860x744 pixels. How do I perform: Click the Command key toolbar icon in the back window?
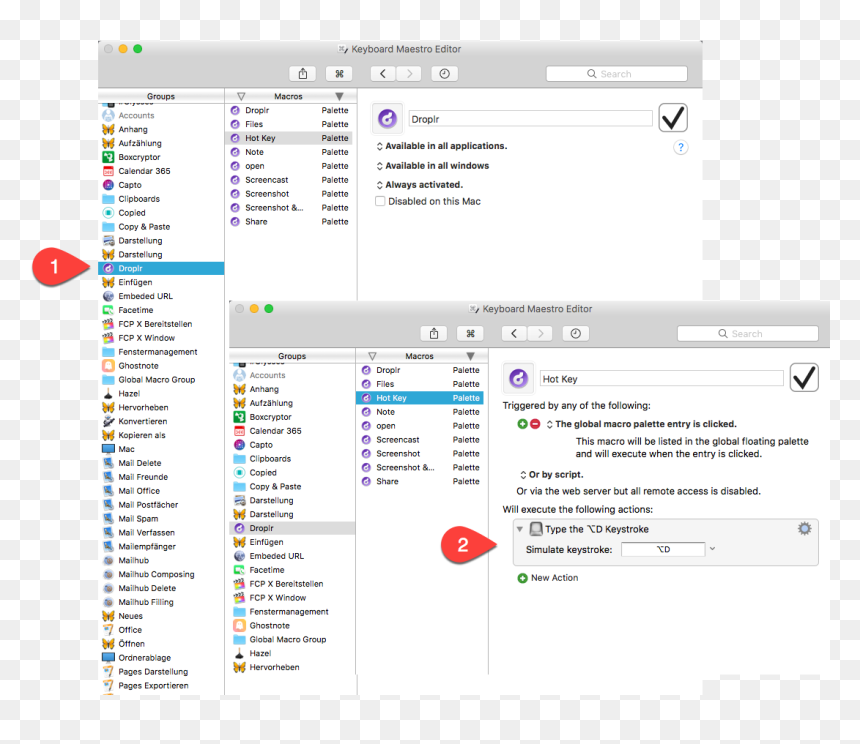tap(339, 73)
